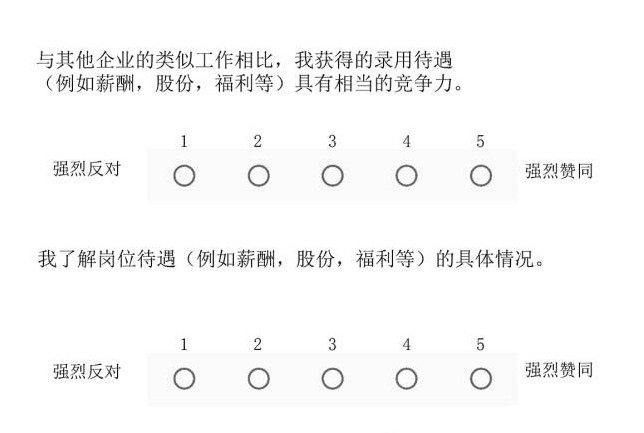The image size is (644, 433).
Task: Click number 4 heading above second scale
Action: (406, 344)
